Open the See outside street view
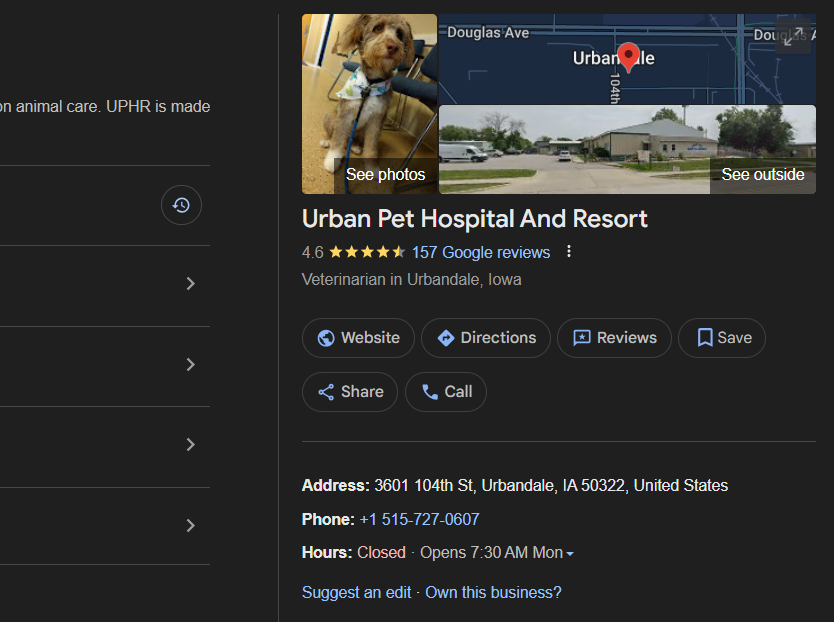 pos(762,174)
